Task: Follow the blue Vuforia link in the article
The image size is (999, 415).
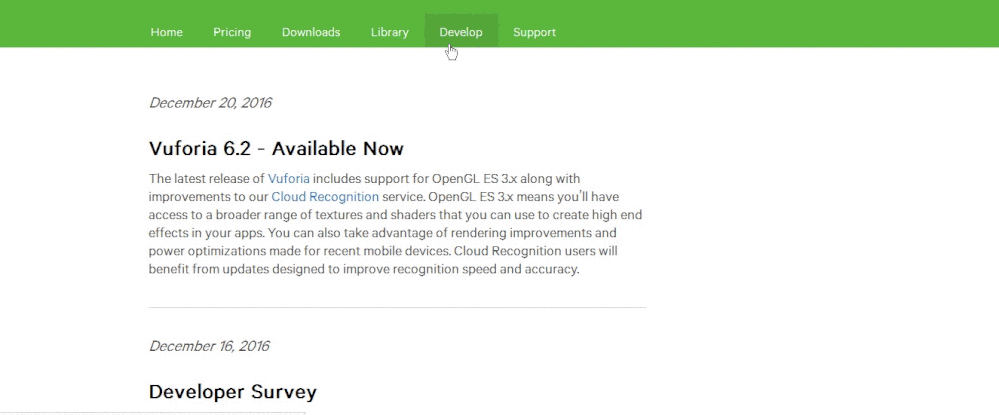Action: 289,178
